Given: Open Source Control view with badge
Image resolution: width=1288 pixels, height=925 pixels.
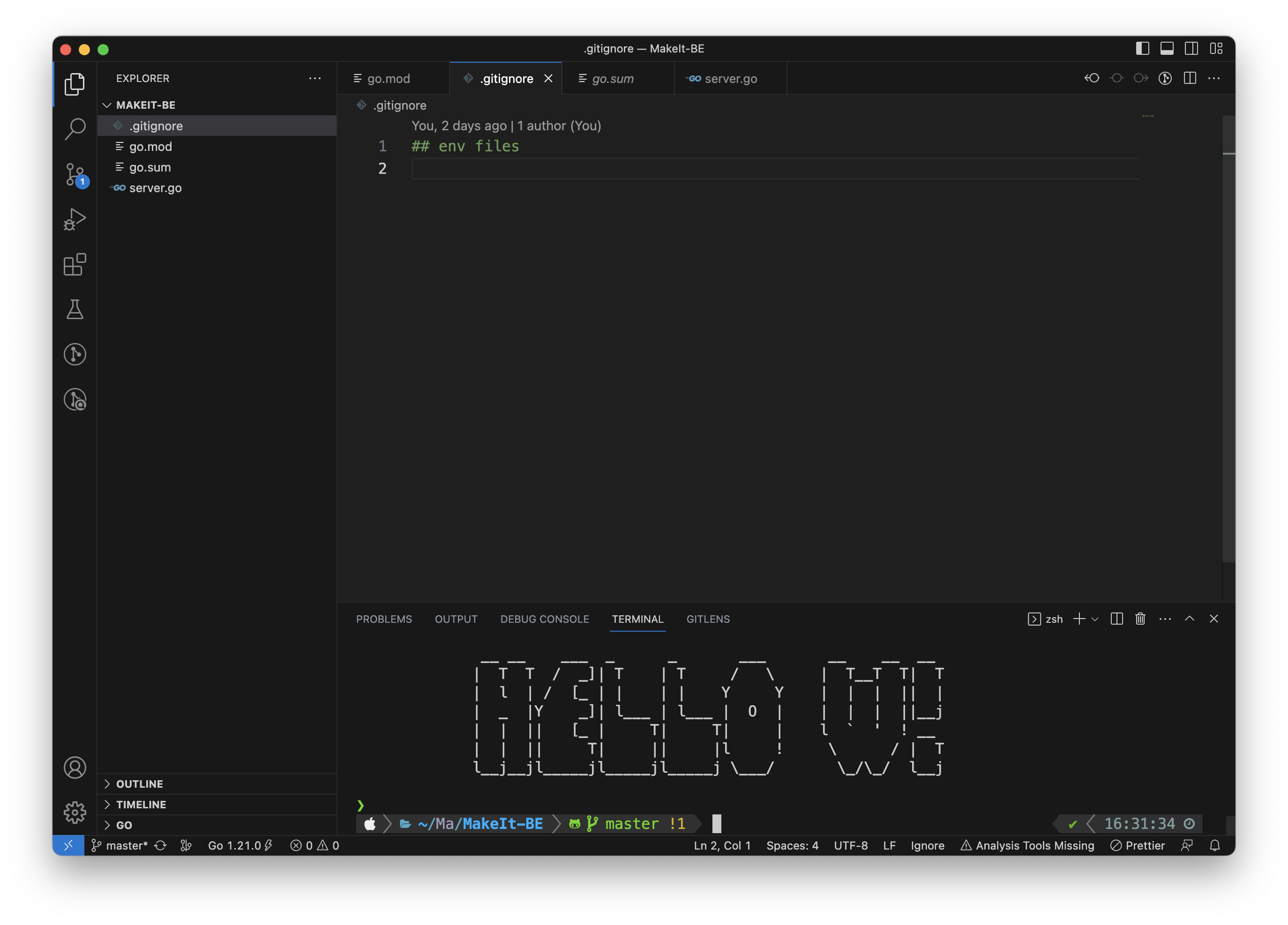Looking at the screenshot, I should 75,174.
